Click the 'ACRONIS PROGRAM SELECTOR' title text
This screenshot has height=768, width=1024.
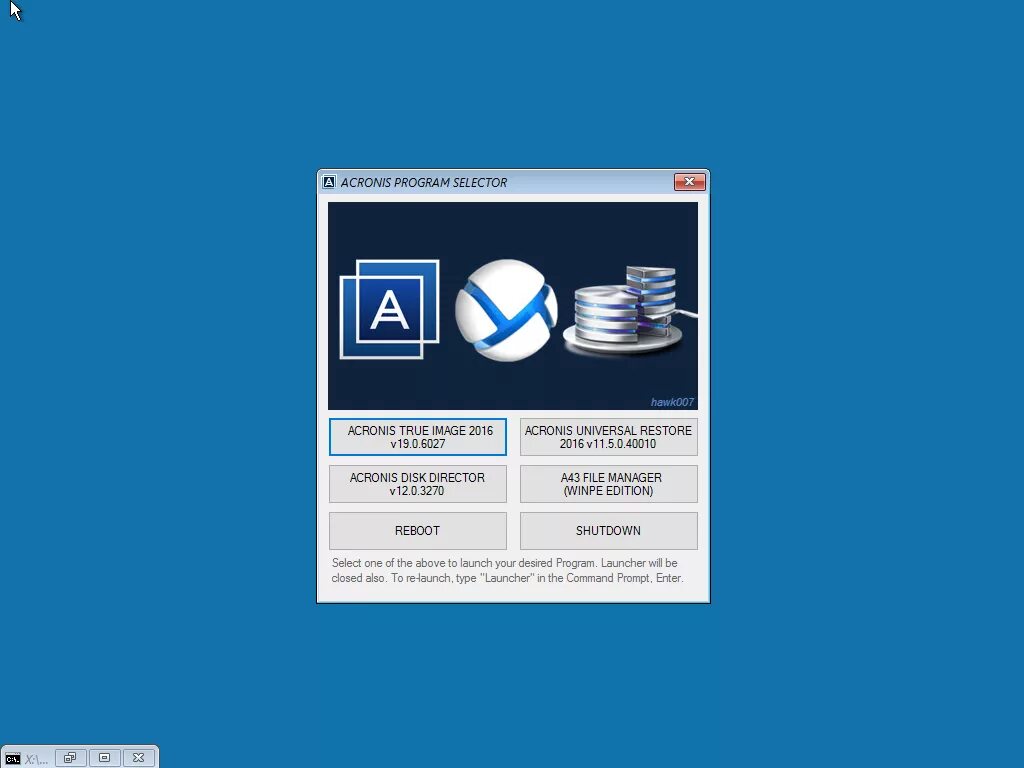[424, 183]
